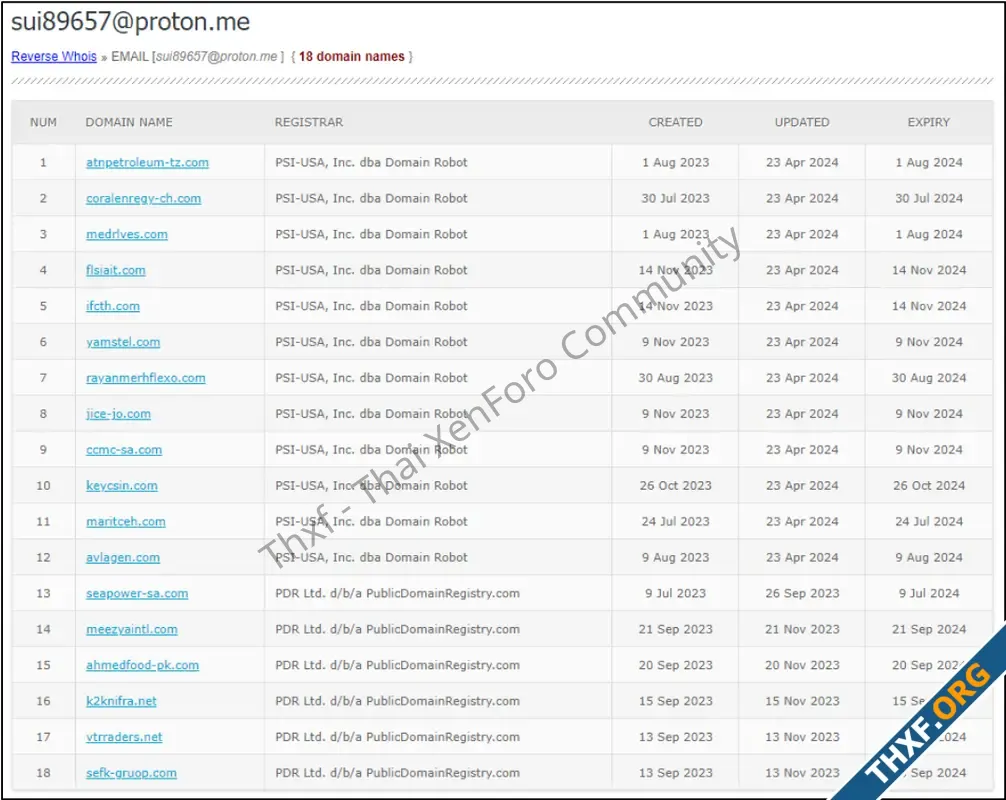Open medrlves.com domain link
The height and width of the screenshot is (800, 1006).
127,234
